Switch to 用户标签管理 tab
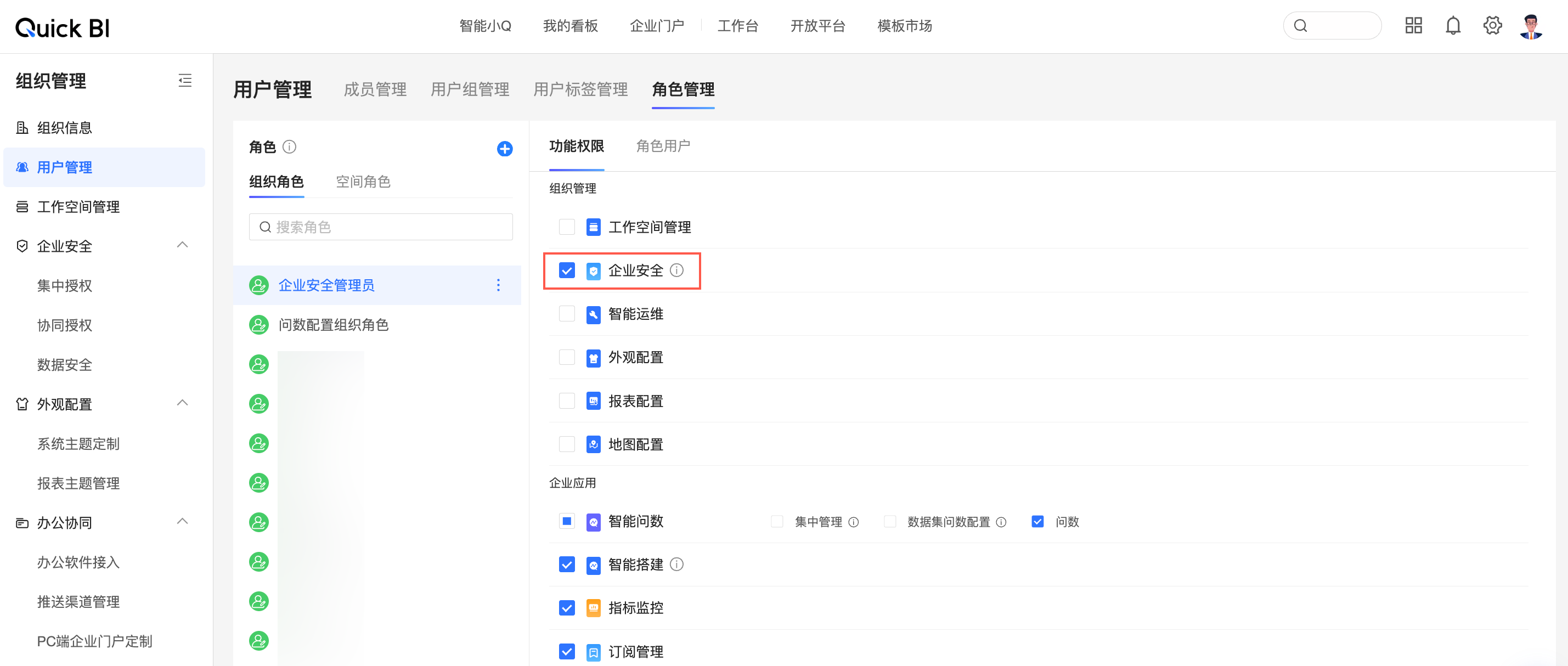1568x666 pixels. pos(580,89)
